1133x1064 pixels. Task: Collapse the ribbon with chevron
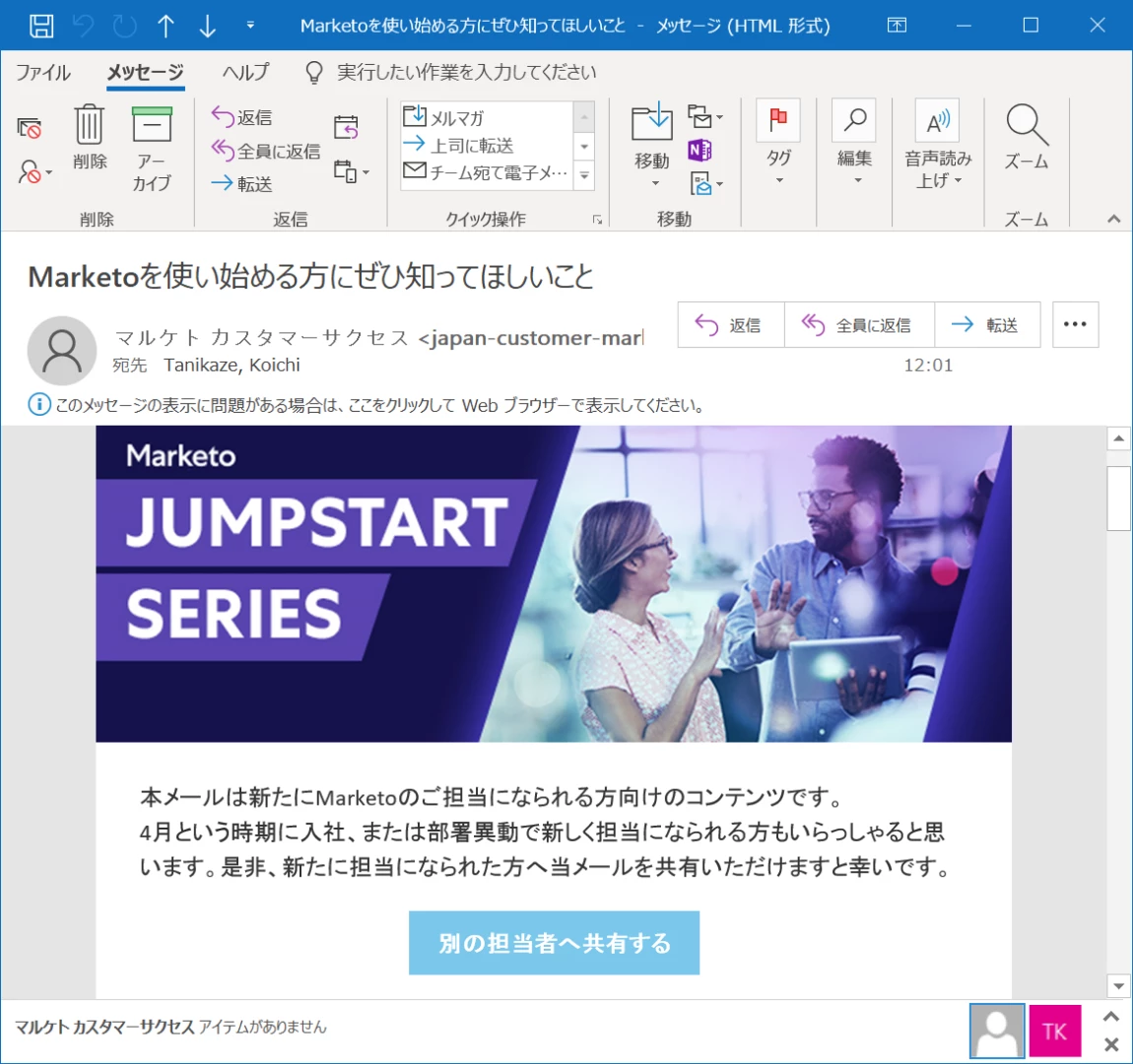[1113, 219]
